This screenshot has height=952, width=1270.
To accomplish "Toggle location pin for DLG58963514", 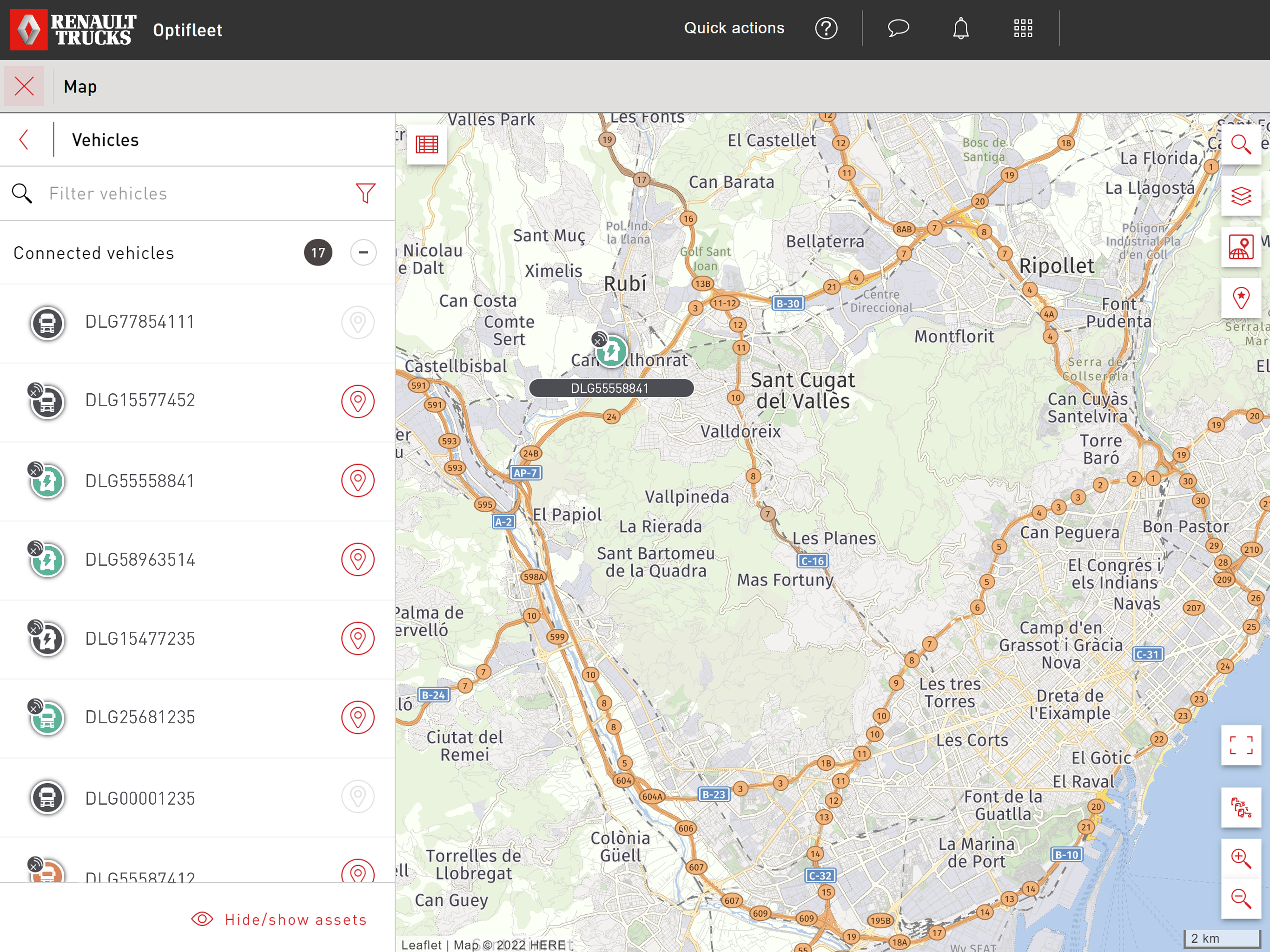I will 357,559.
